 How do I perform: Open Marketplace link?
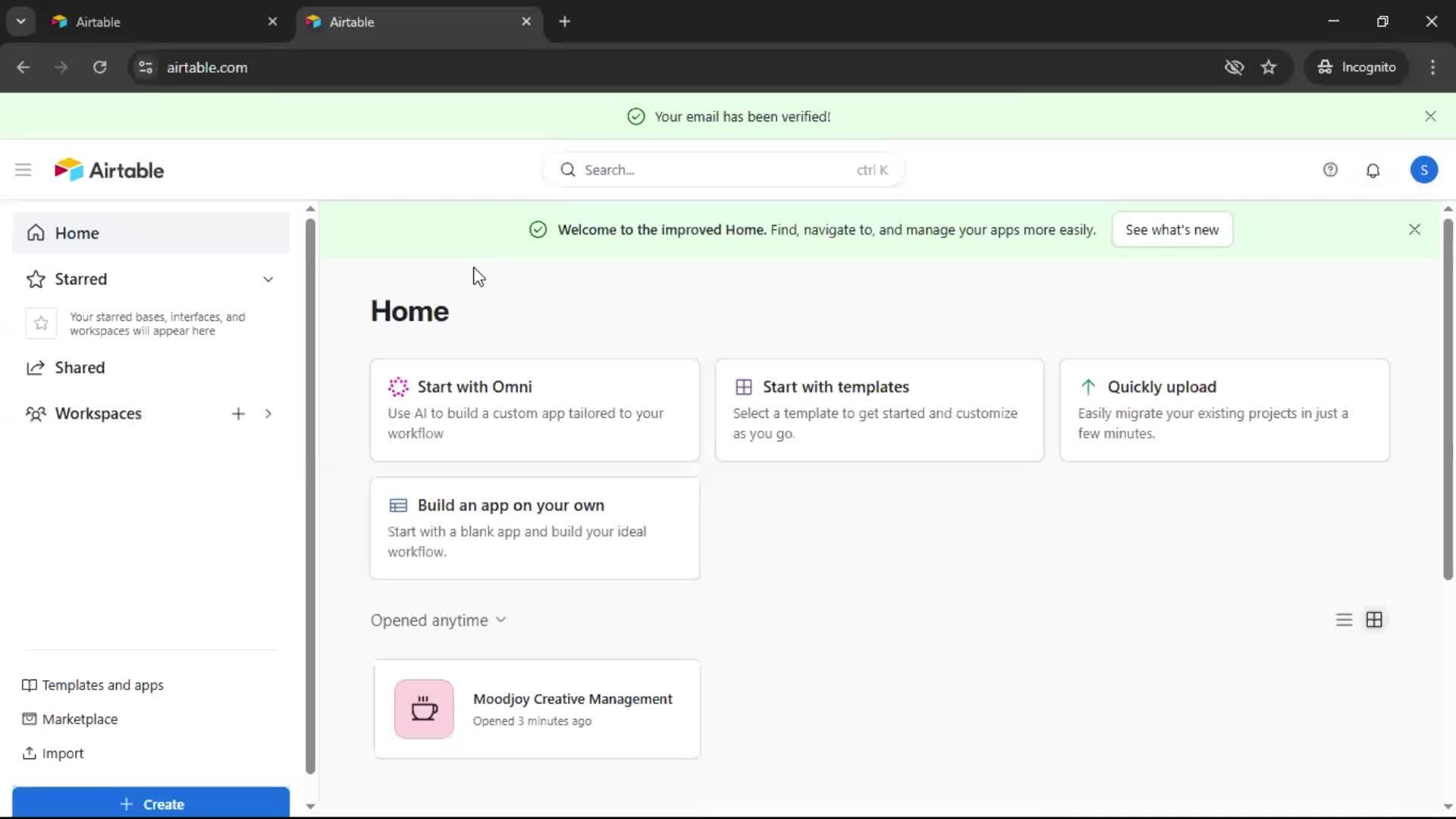click(70, 719)
